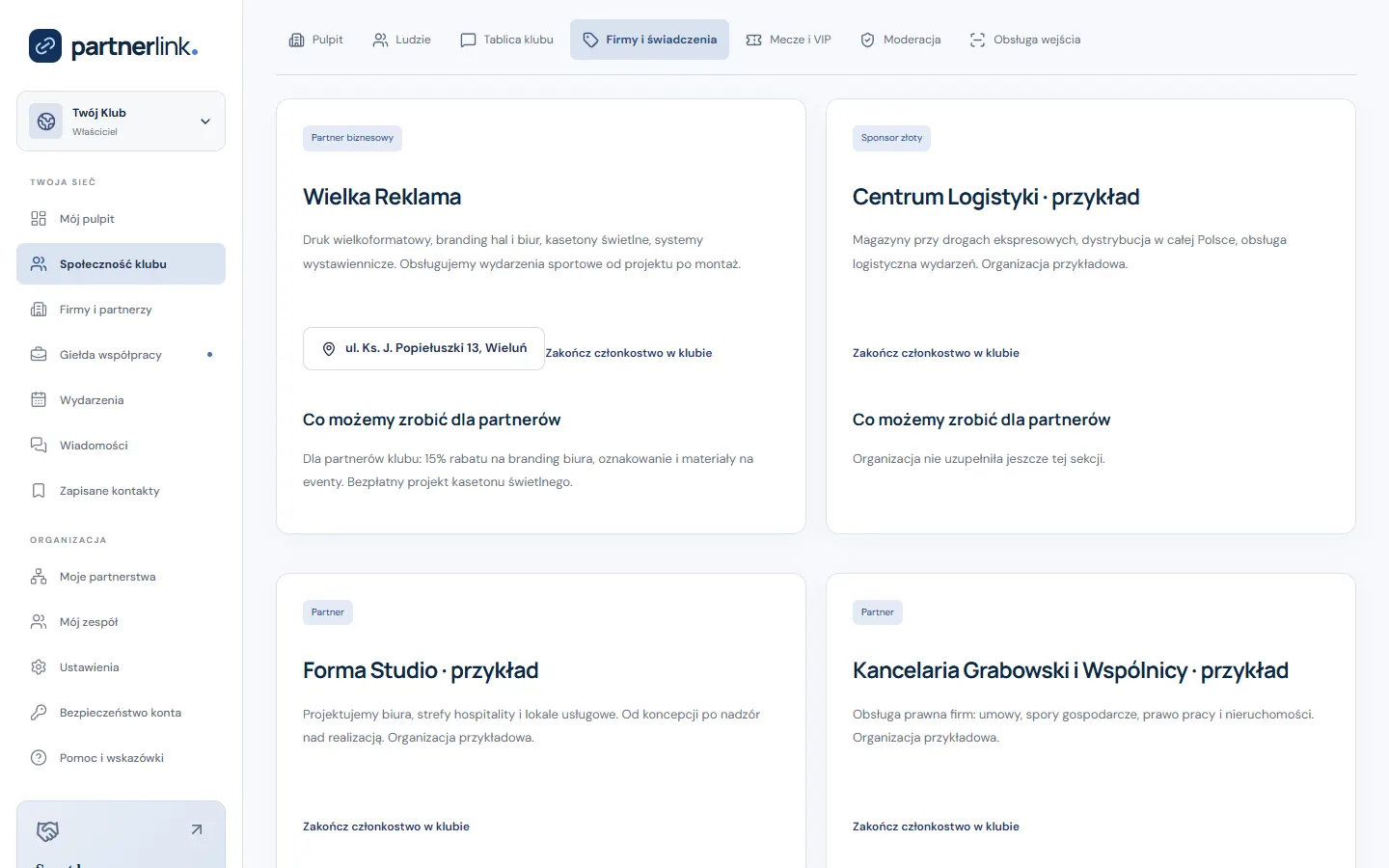Click the building icon on the Pulpit tab
1389x868 pixels.
[296, 40]
